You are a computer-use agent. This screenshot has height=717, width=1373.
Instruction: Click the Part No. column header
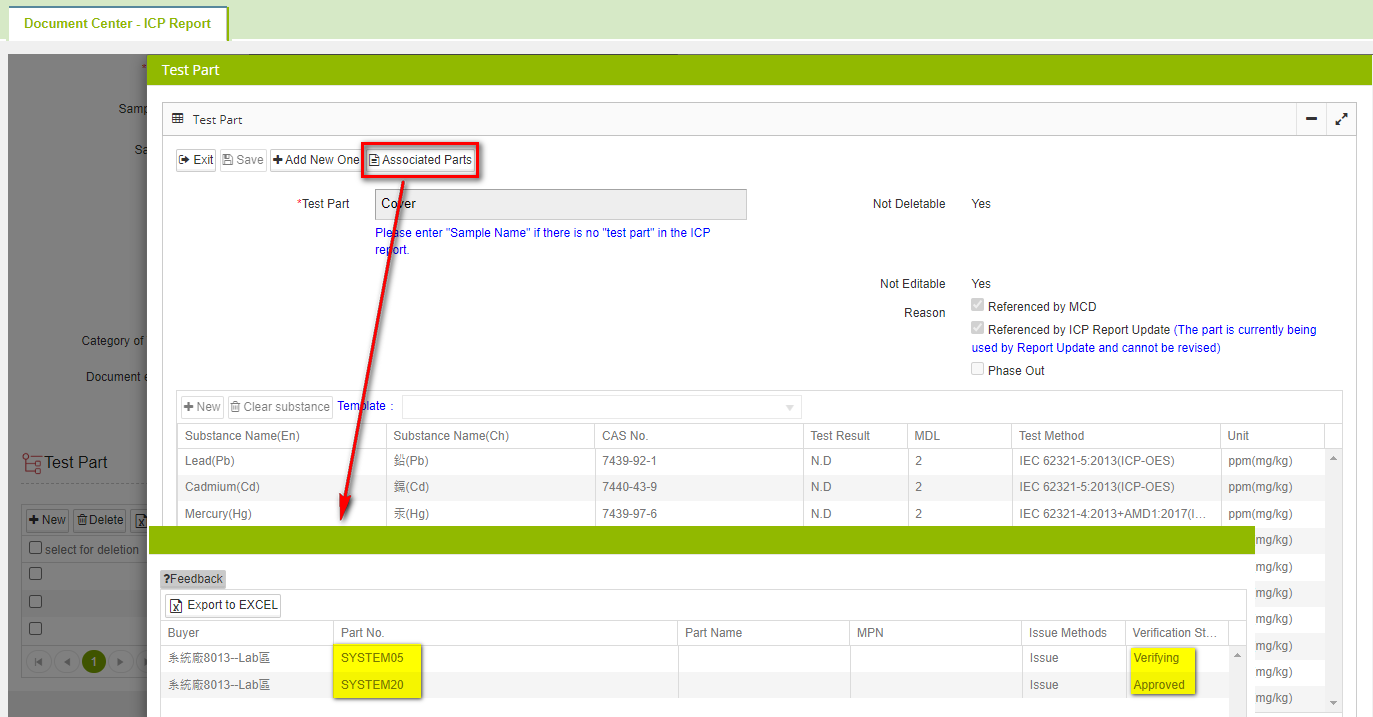[x=506, y=633]
